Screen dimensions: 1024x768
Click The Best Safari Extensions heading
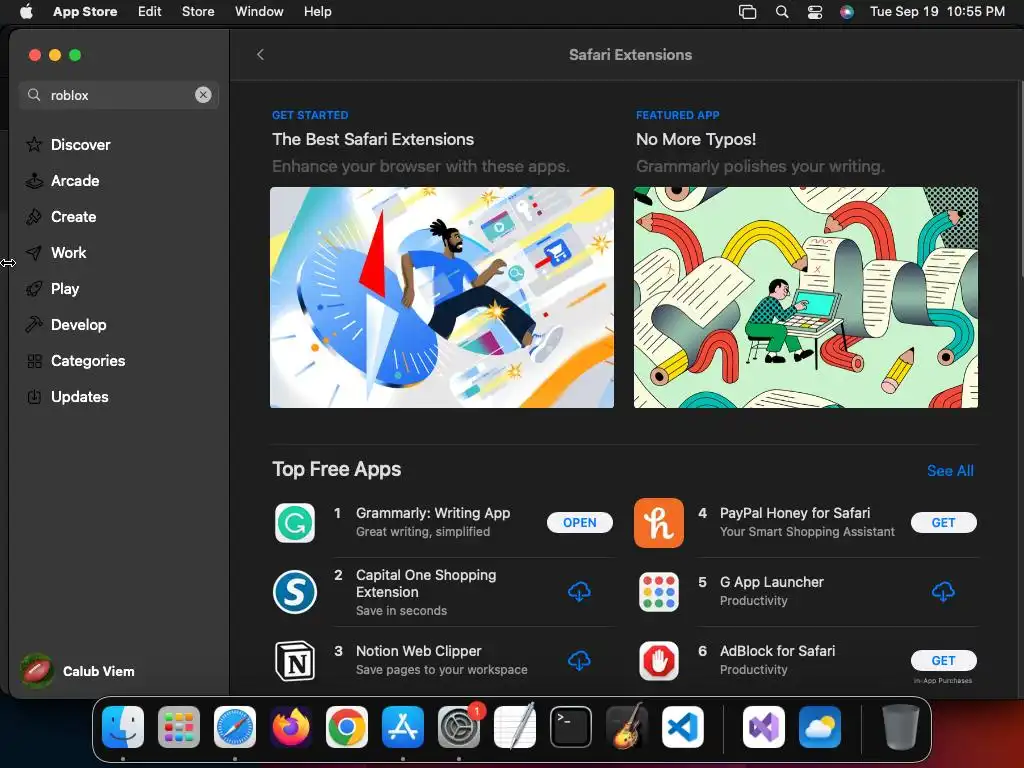pyautogui.click(x=373, y=139)
